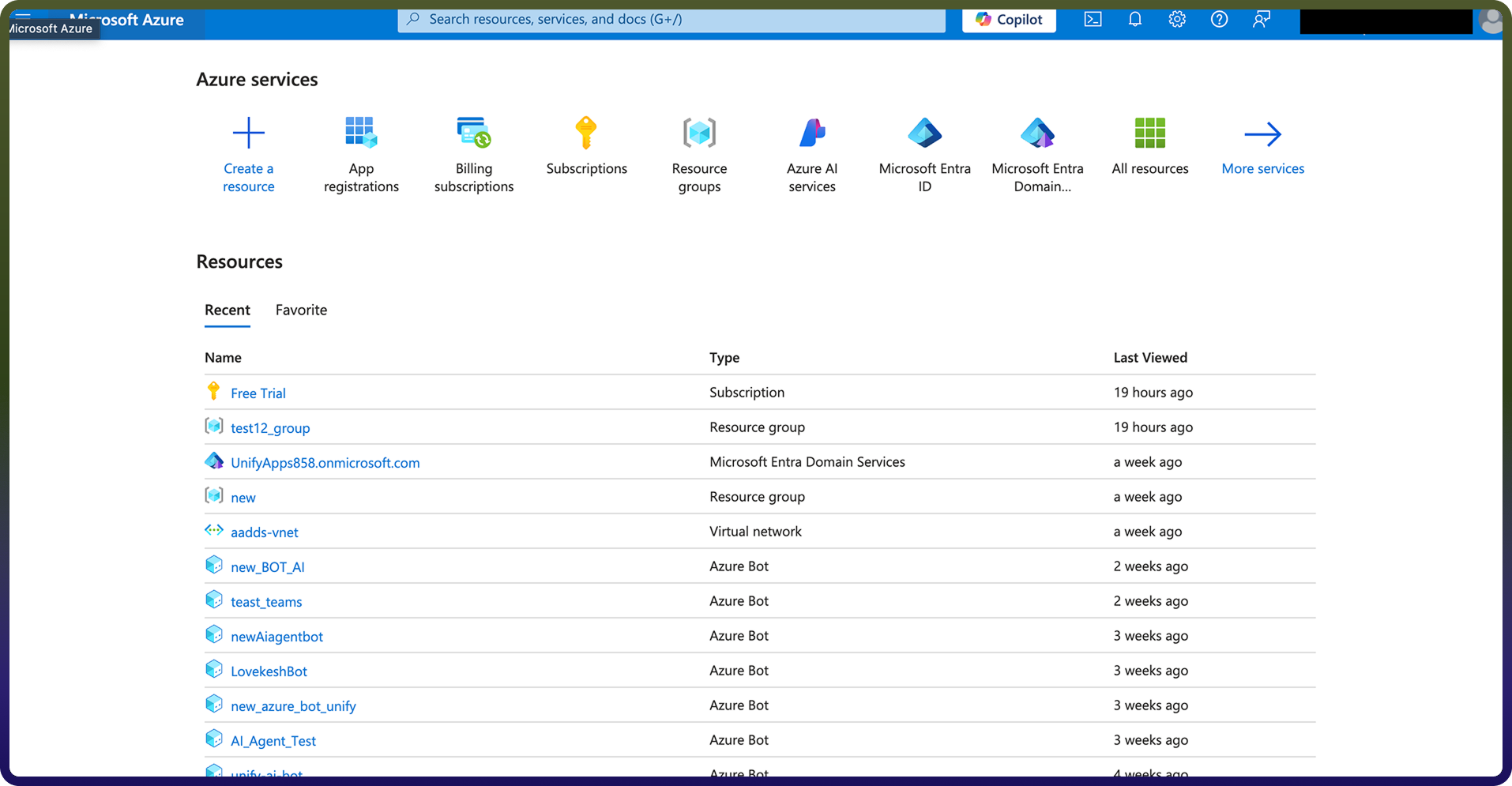Open notifications bell icon
1512x786 pixels.
(1135, 19)
